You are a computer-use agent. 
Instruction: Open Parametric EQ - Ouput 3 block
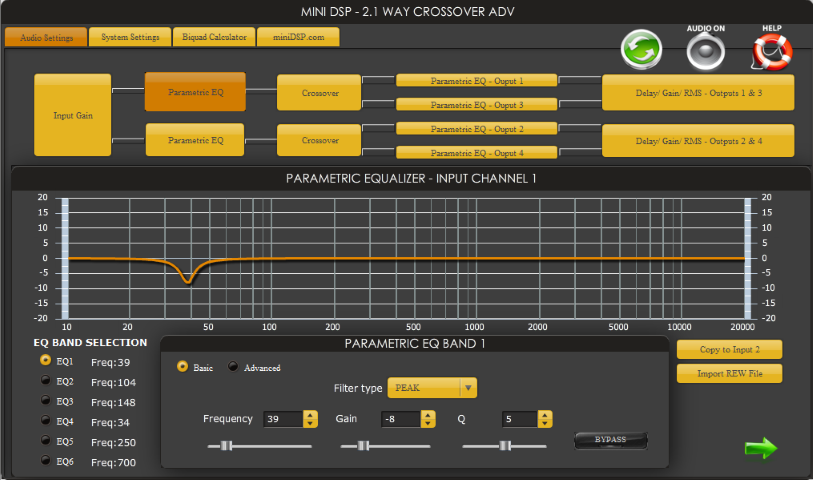476,104
